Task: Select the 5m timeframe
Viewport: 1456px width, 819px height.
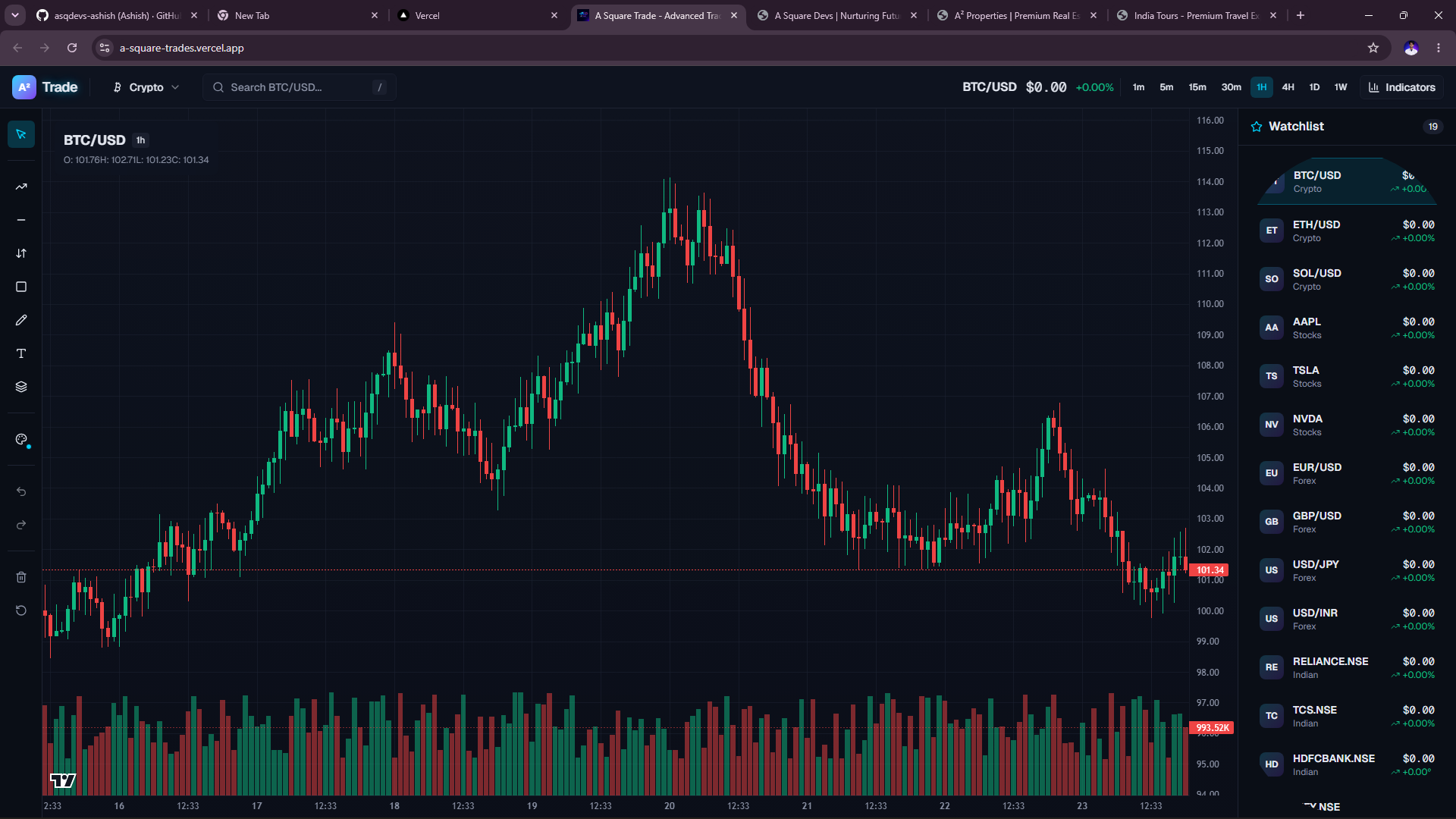Action: (x=1166, y=87)
